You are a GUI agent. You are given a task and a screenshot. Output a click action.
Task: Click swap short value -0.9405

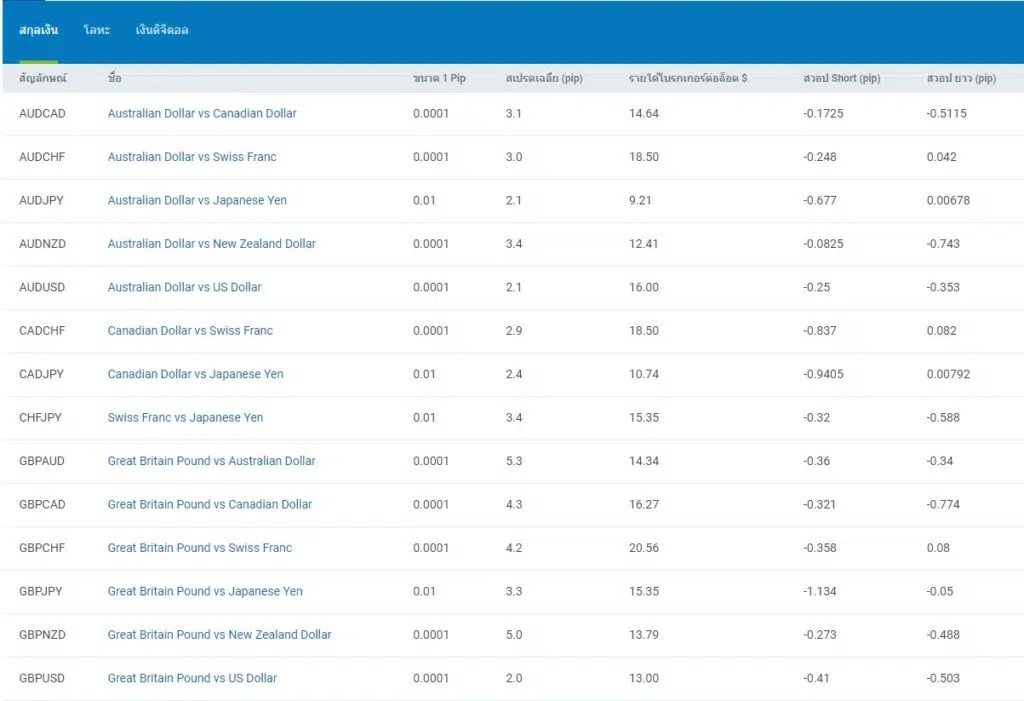coord(824,374)
